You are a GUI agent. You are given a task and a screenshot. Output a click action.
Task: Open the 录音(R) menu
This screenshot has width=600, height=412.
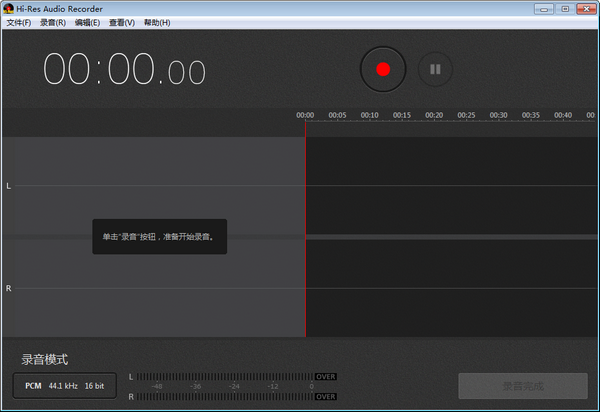53,22
